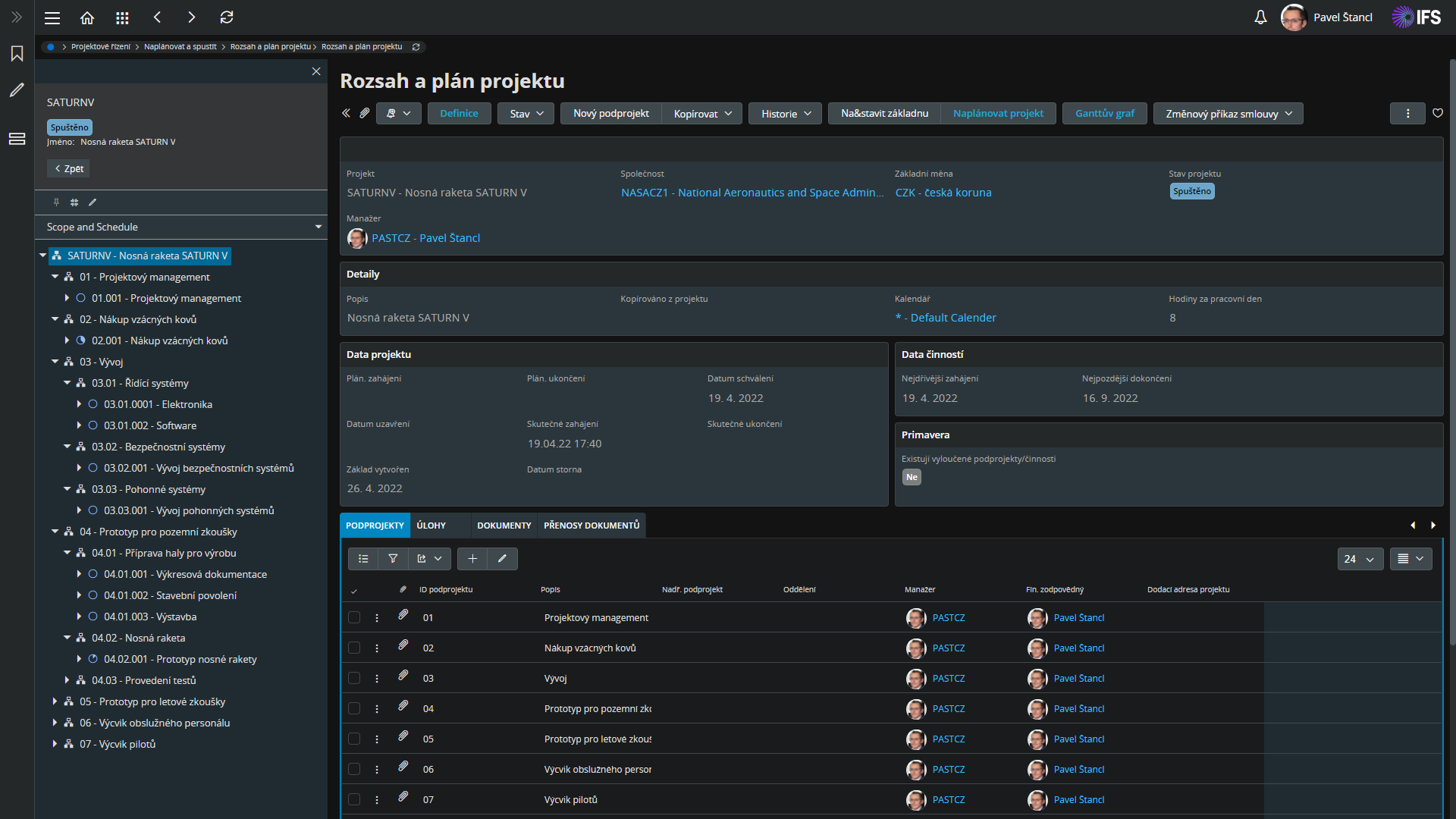Viewport: 1456px width, 819px height.
Task: Refresh breadcrumb reload icon
Action: point(416,47)
